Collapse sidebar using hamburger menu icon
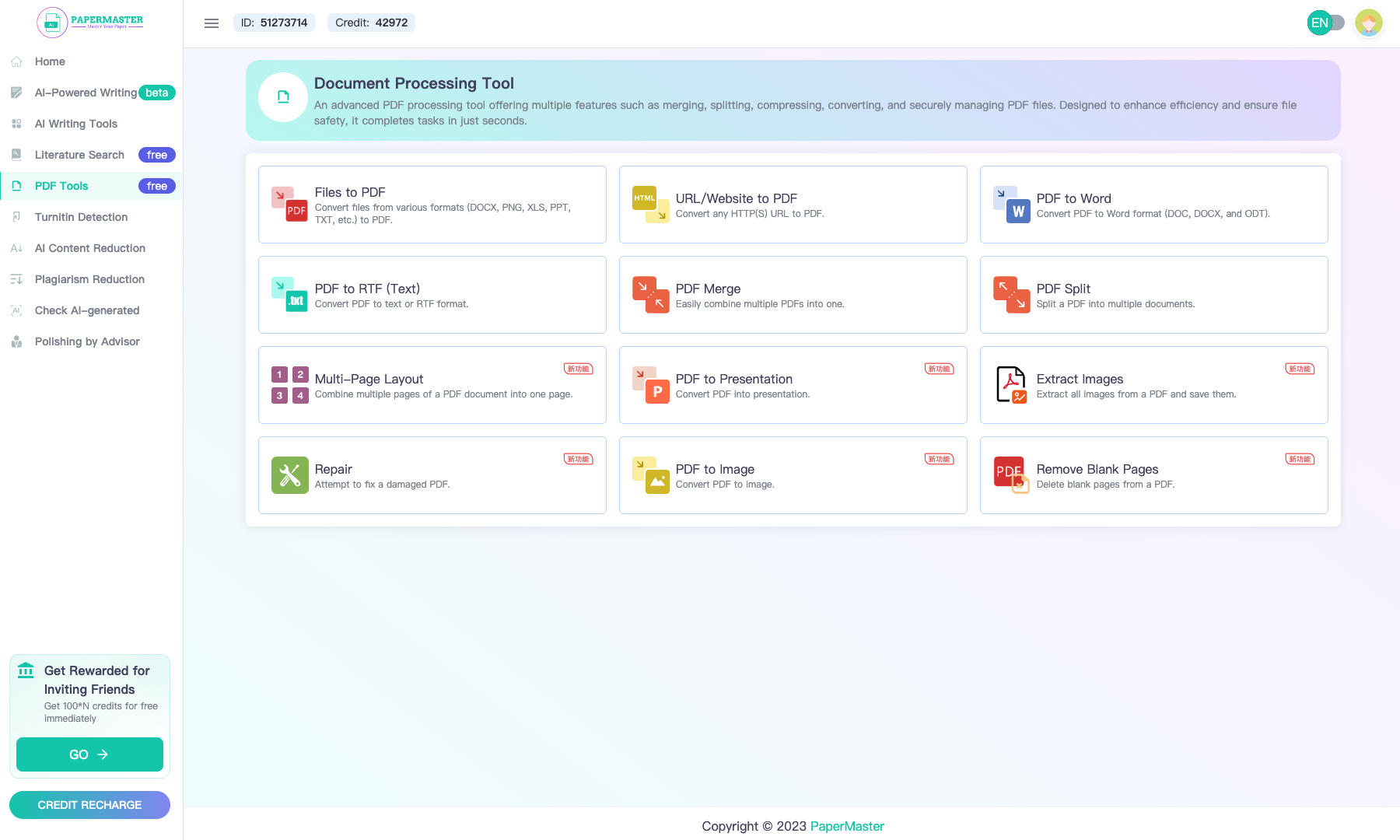Screen dimensions: 1400x840 click(x=212, y=23)
